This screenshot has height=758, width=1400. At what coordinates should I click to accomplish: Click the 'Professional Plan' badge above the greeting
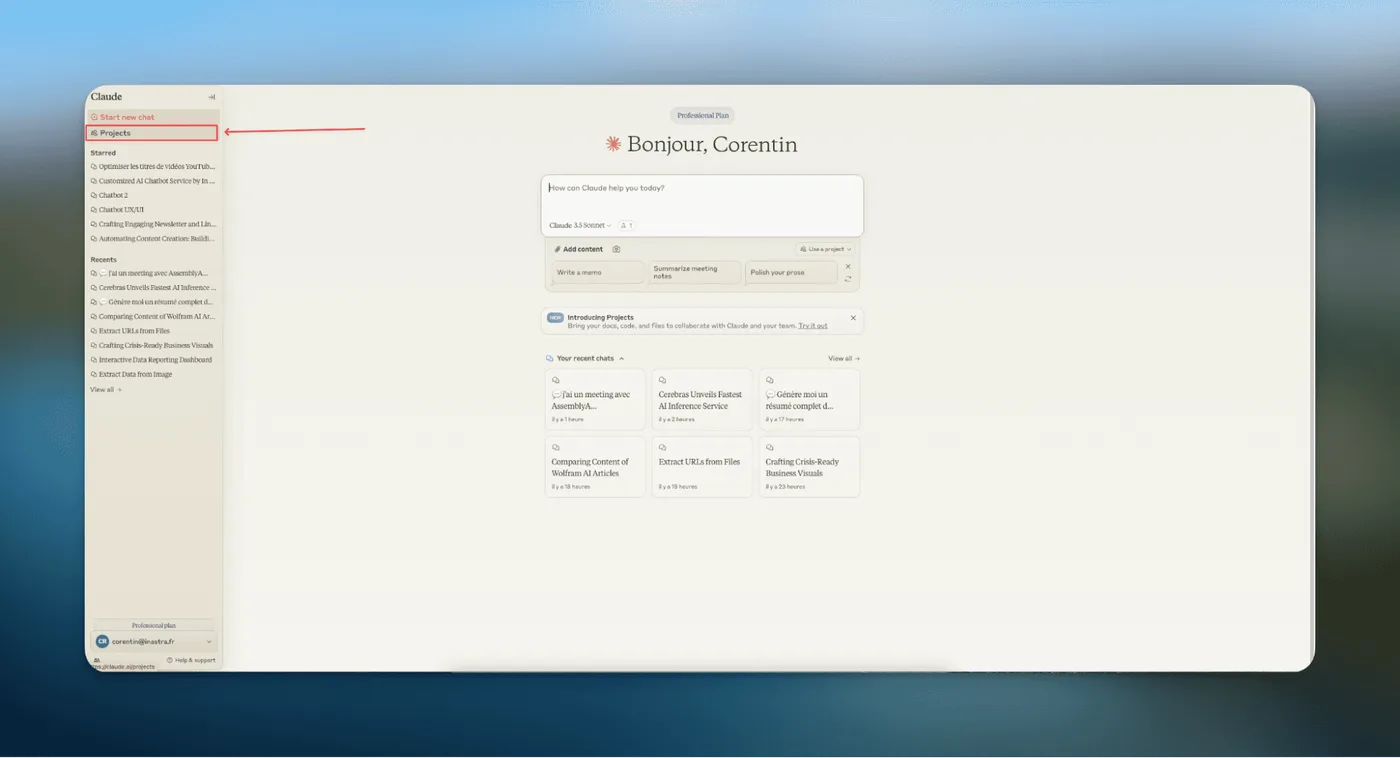pos(703,115)
